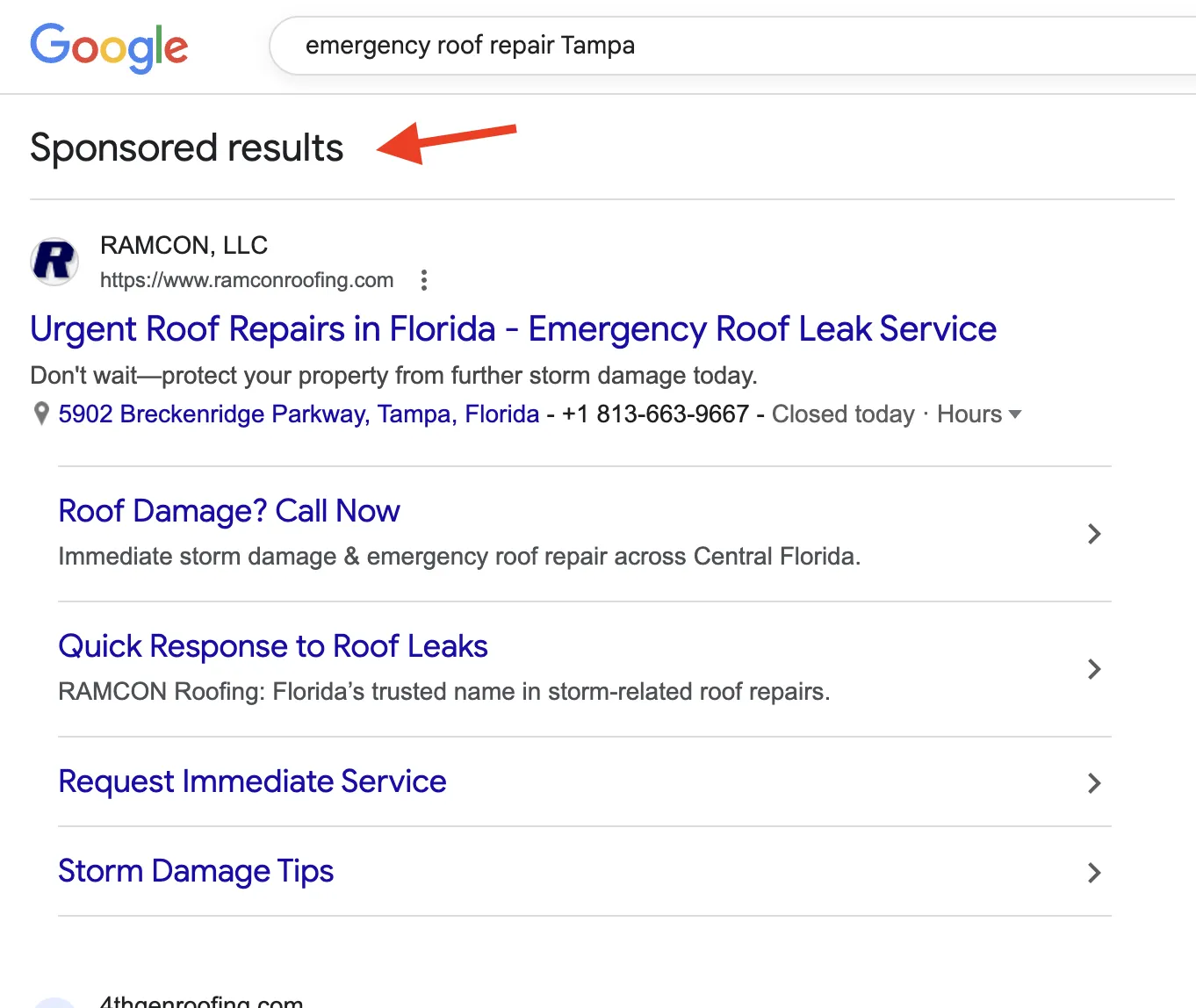
Task: Click the location pin icon for the address
Action: 40,413
